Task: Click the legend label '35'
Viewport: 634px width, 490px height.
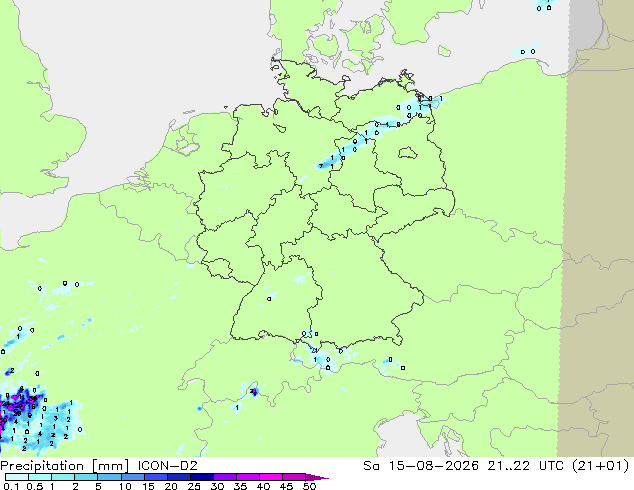Action: click(x=240, y=486)
